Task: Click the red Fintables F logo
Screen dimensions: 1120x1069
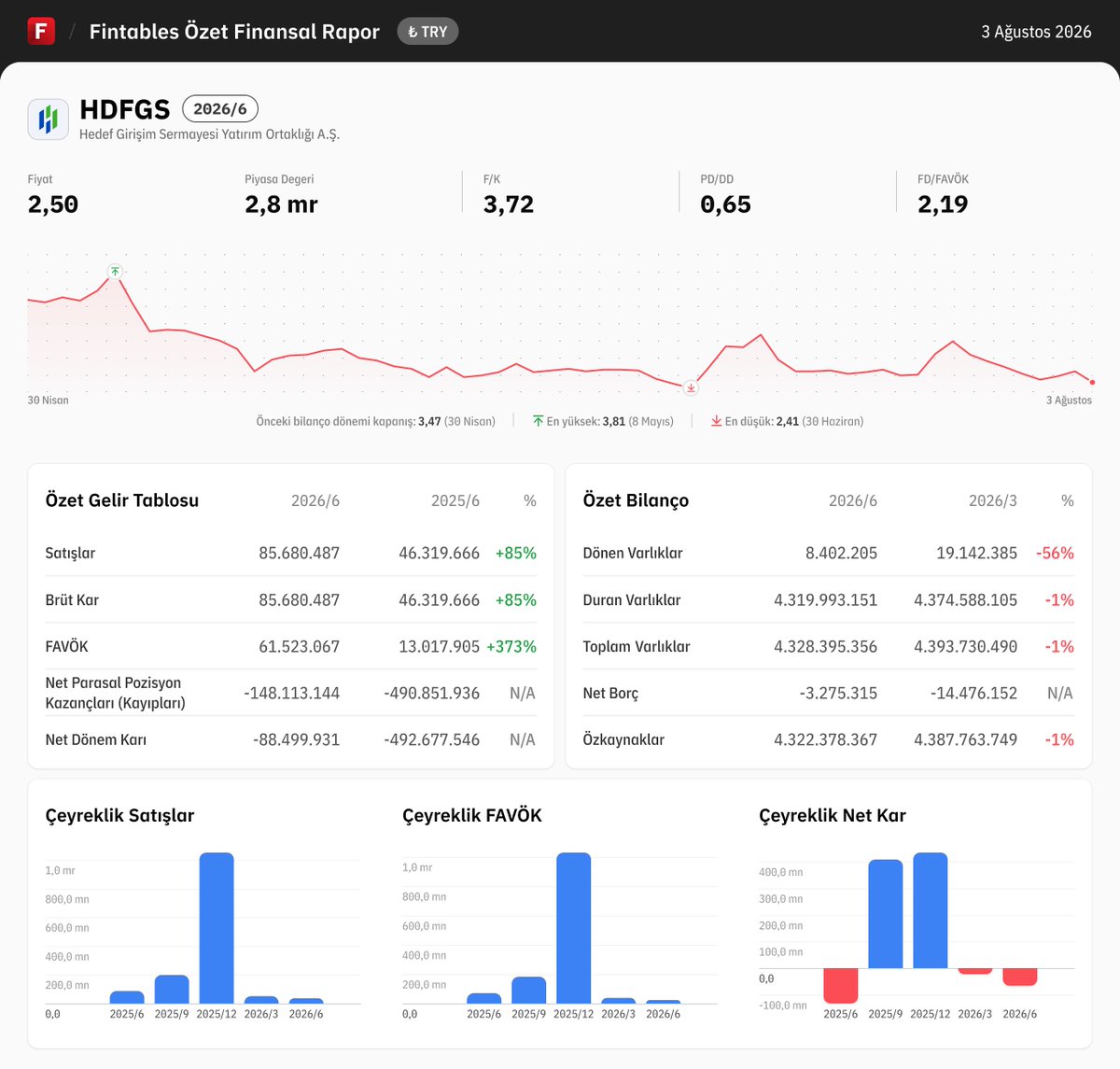Action: 41,31
